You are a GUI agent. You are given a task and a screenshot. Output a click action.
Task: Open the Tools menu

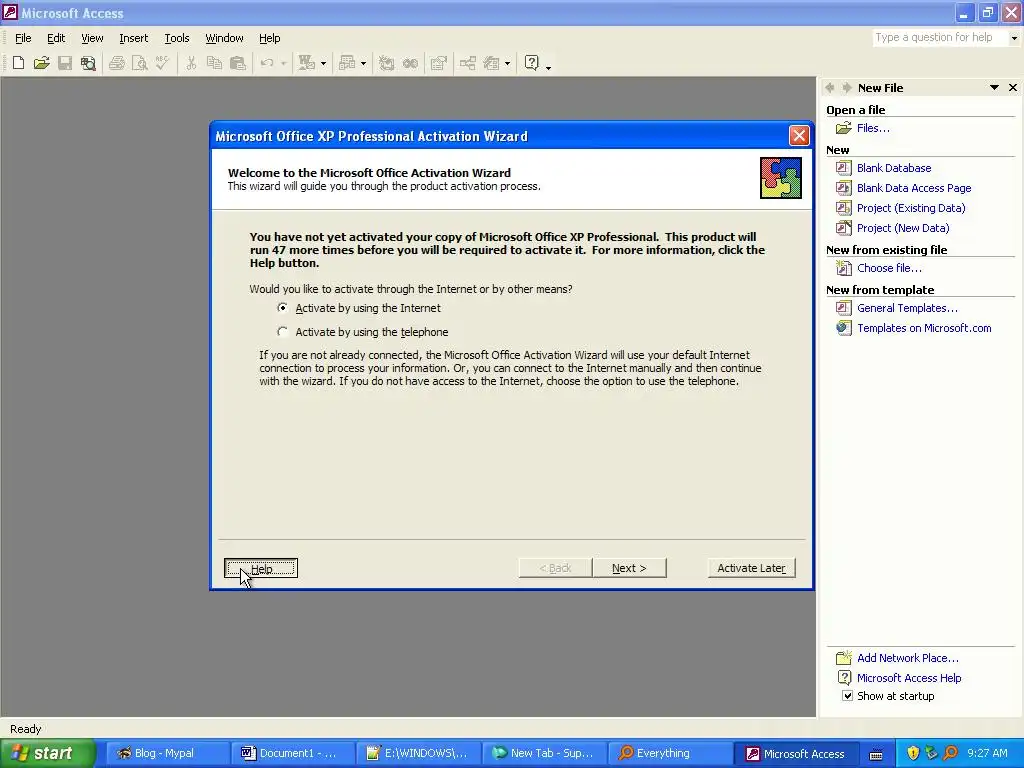click(x=176, y=38)
